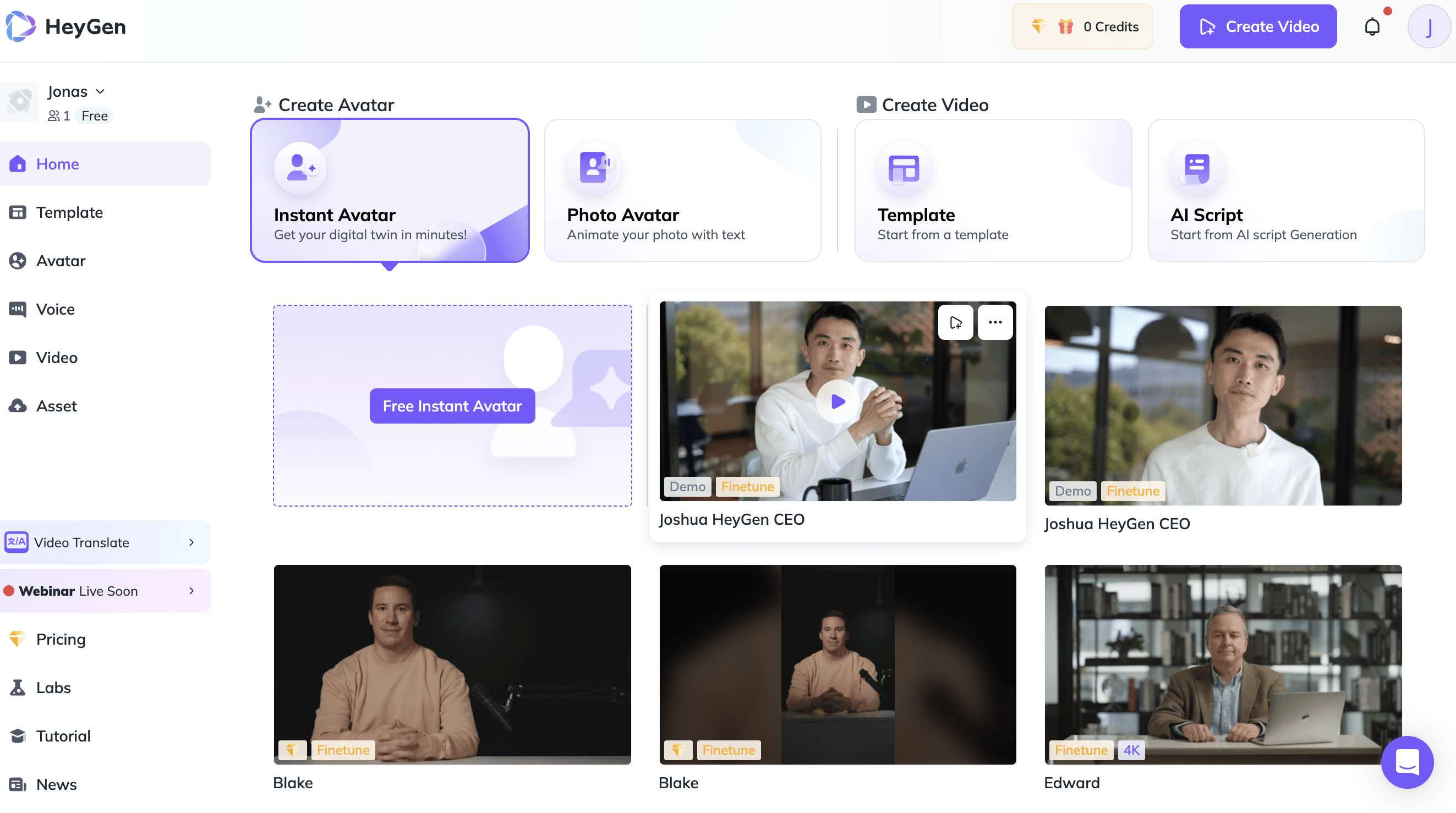
Task: Click the News sidebar icon
Action: coord(18,784)
